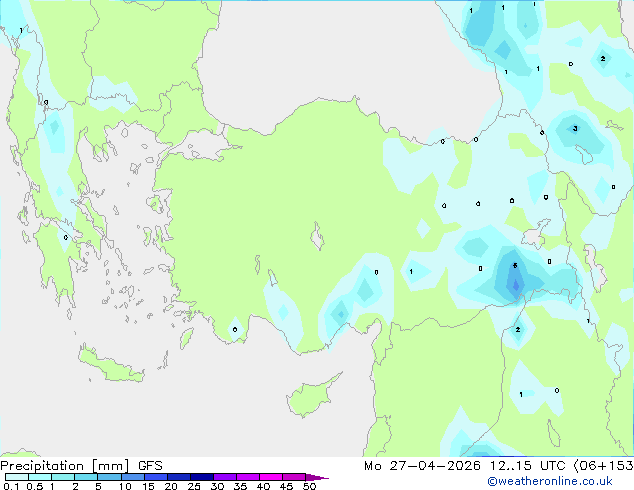Select the 10–15 mm blue legend box
Screen dimensions: 634x490
click(x=132, y=477)
